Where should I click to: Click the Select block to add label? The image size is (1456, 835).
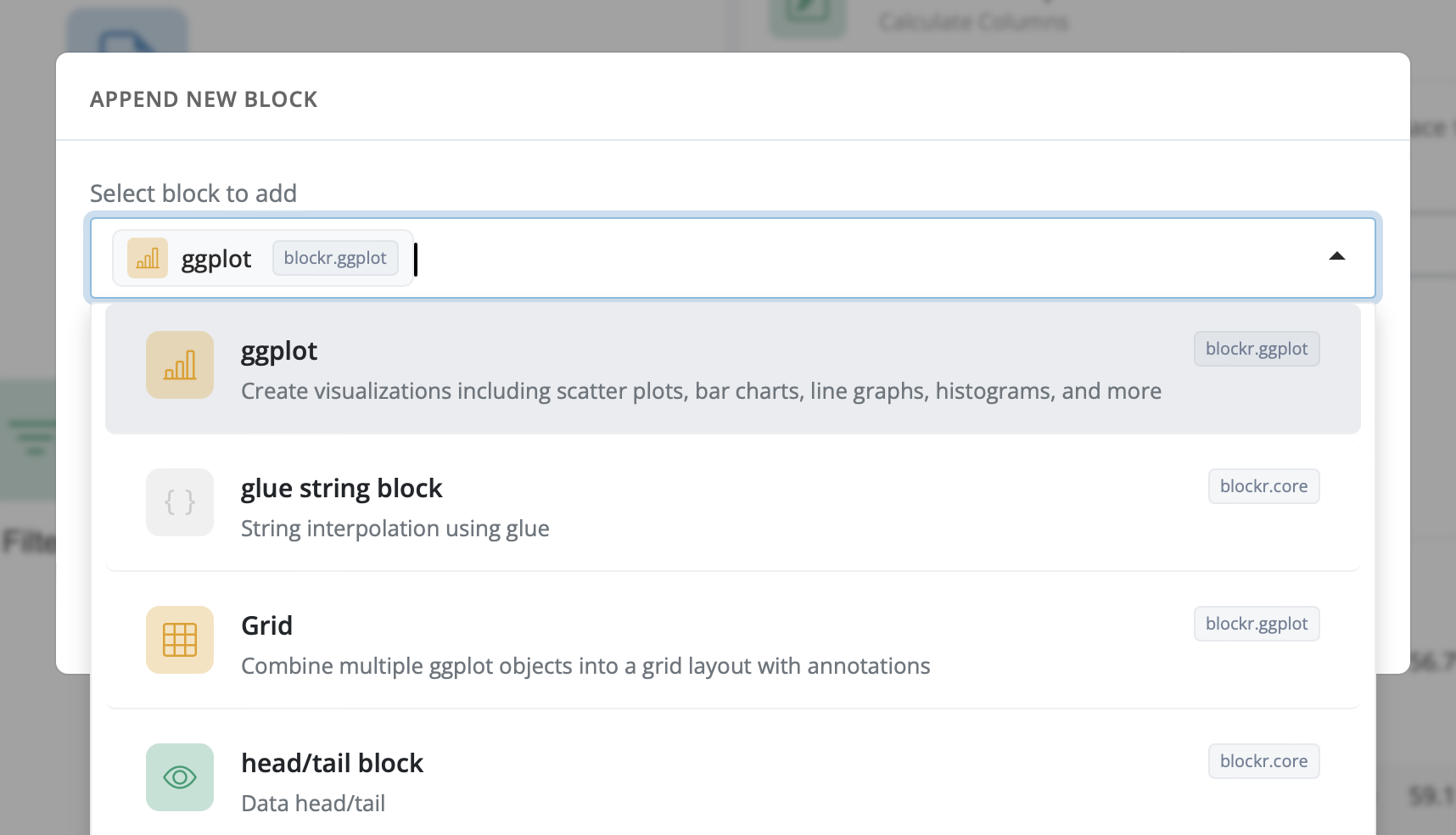pos(193,193)
